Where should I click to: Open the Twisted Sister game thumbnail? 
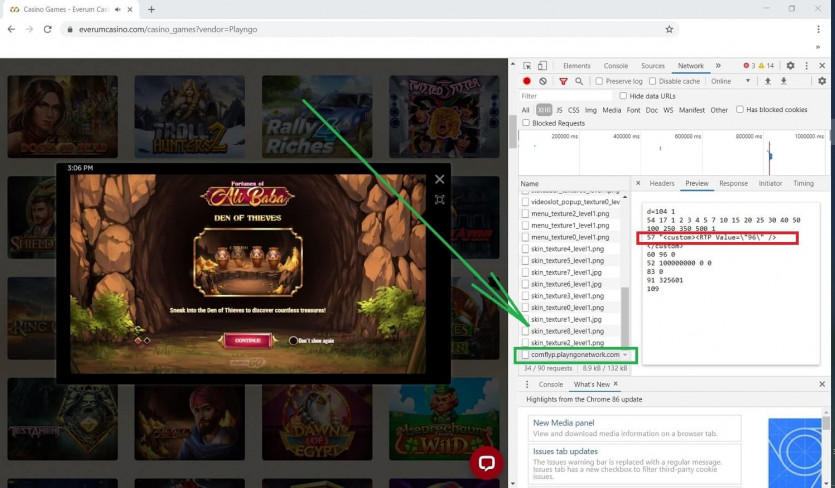(x=444, y=117)
